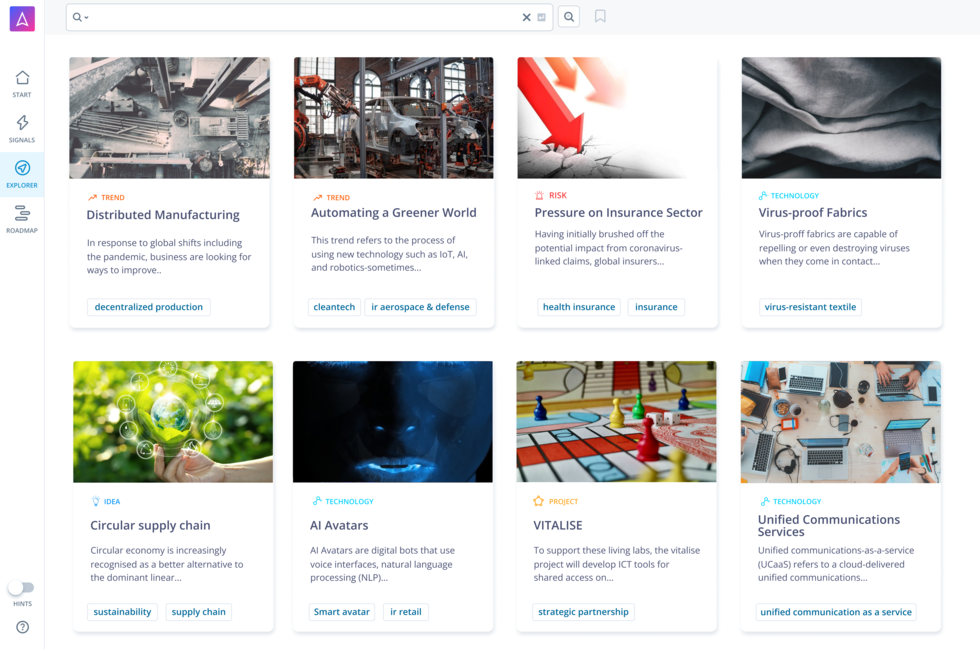This screenshot has height=651, width=980.
Task: Select the strategic partnership tag
Action: click(x=583, y=612)
